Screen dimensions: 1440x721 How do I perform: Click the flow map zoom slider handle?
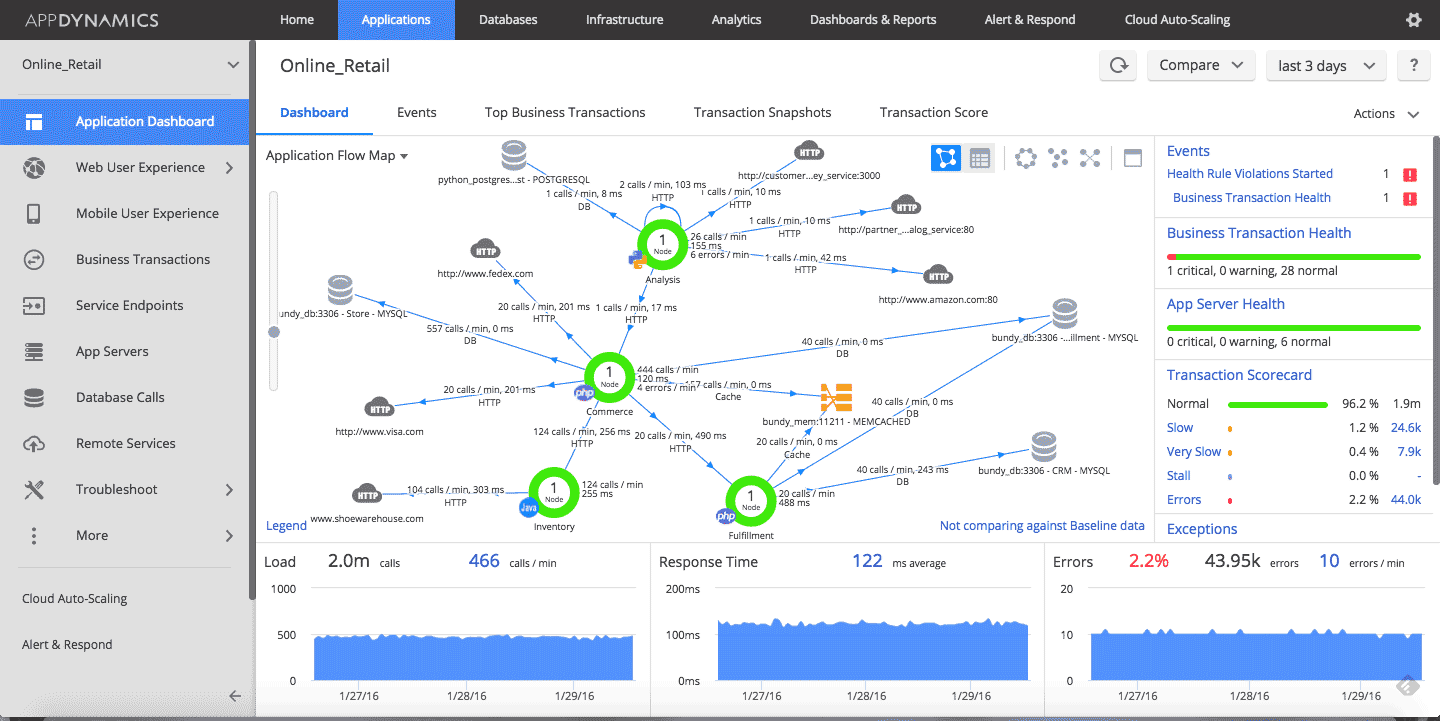point(273,332)
